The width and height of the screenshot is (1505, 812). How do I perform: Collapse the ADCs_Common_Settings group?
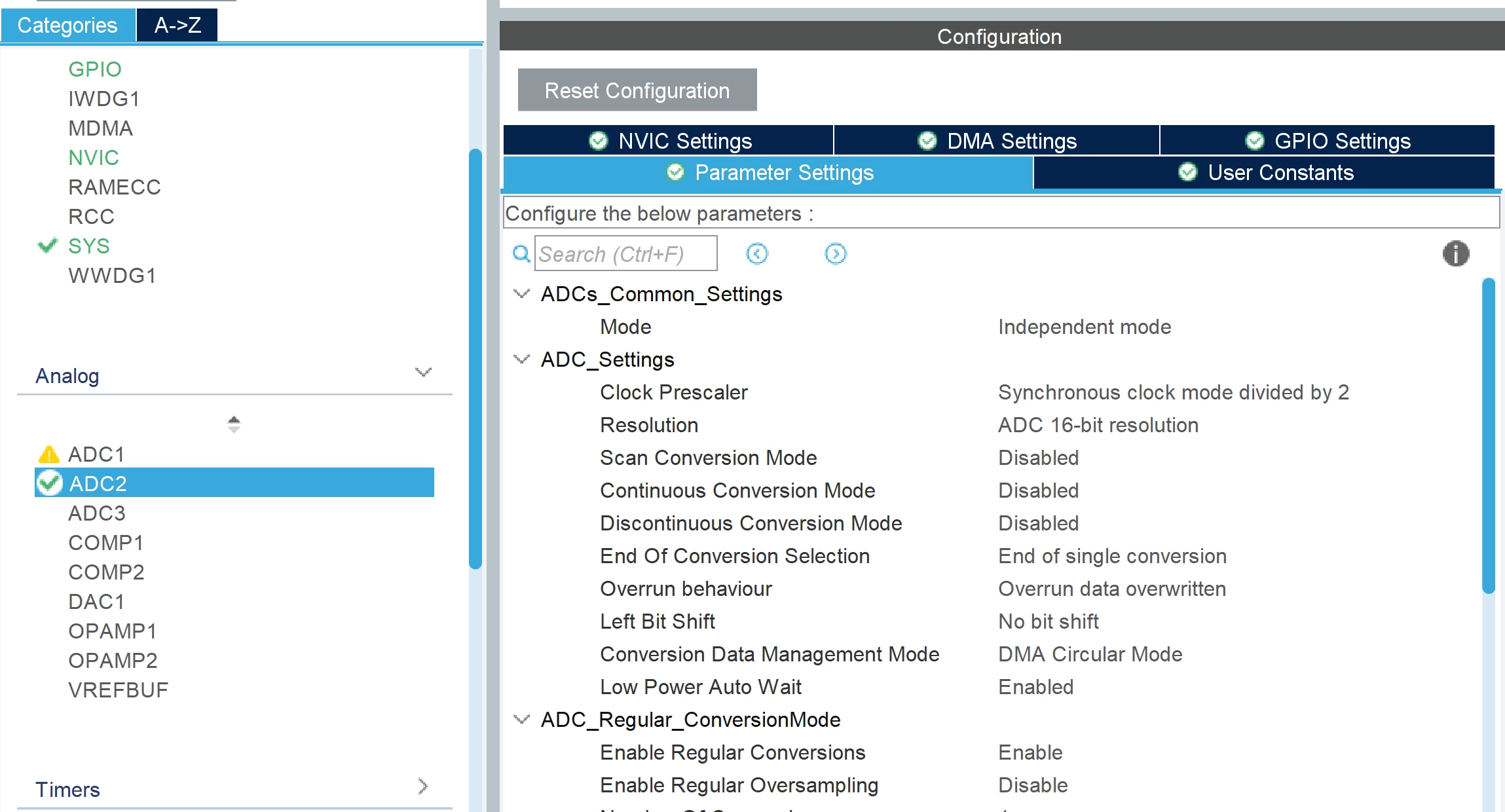click(521, 293)
